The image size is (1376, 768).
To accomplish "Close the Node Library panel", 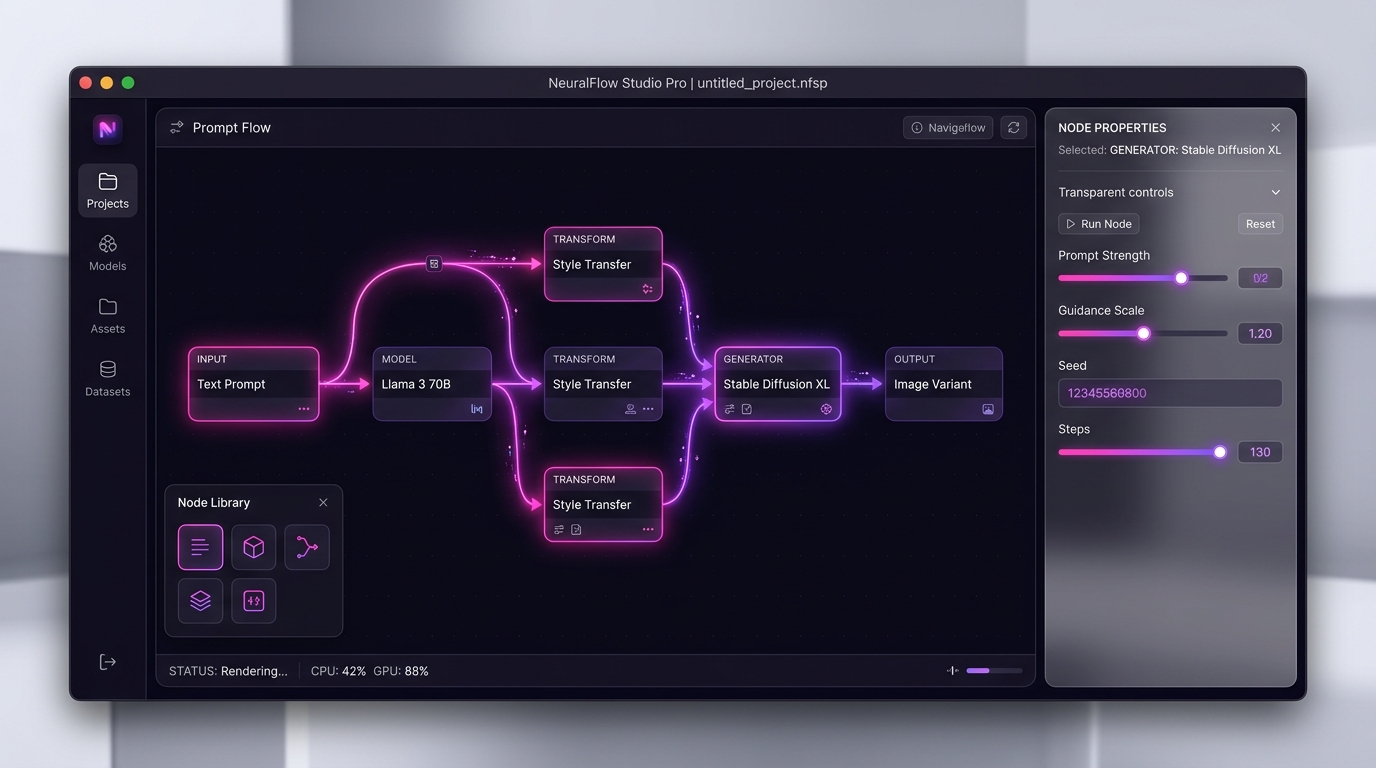I will coord(323,503).
